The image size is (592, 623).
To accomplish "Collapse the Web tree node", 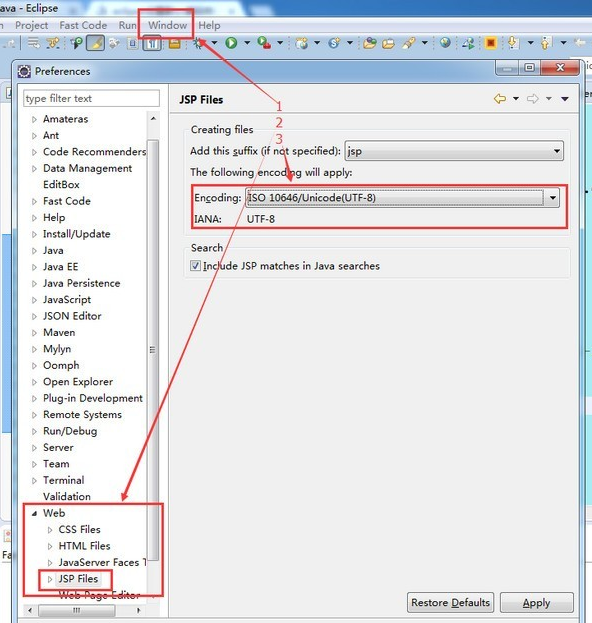I will pos(35,513).
